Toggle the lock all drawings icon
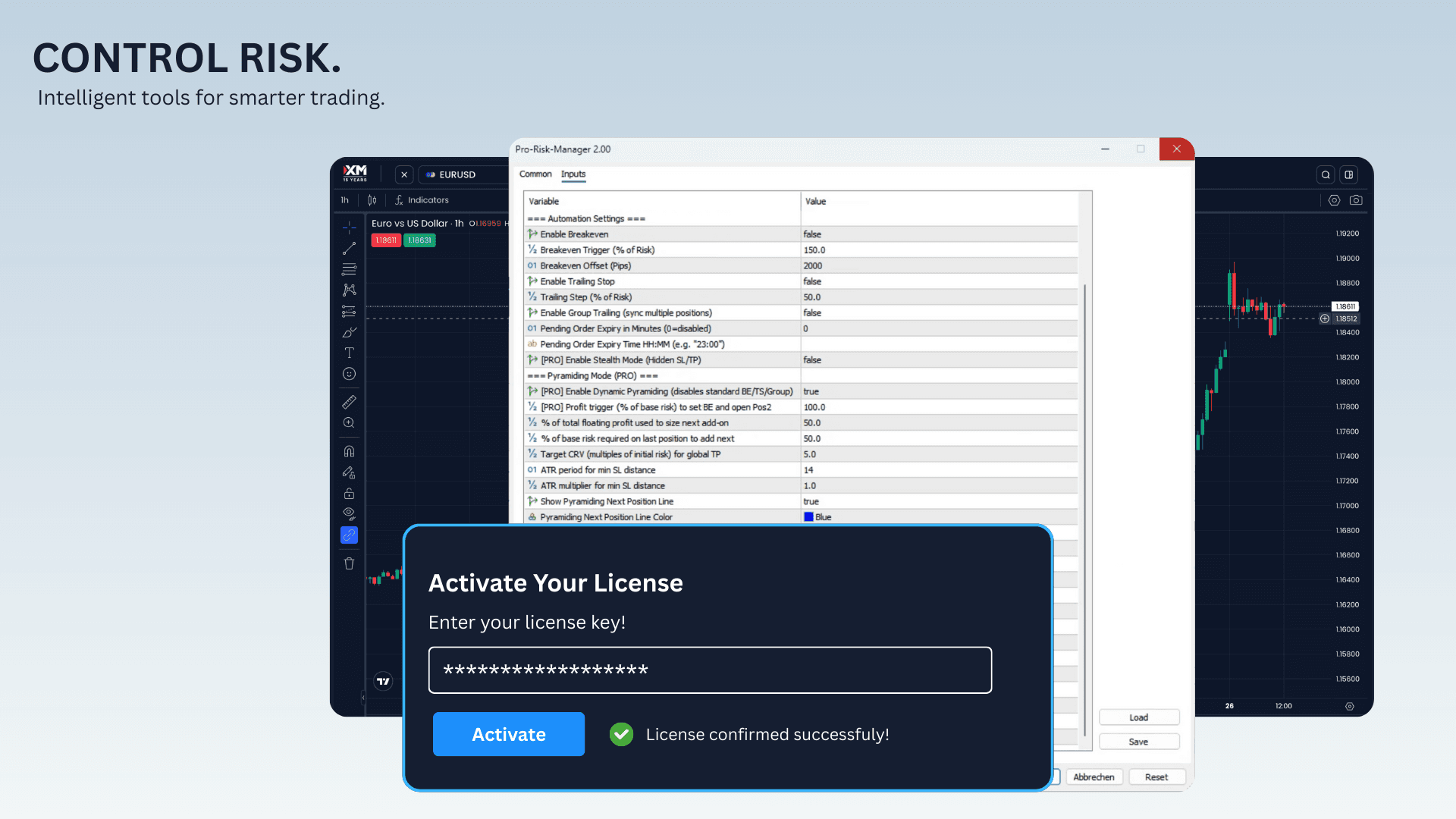The height and width of the screenshot is (819, 1456). coord(349,493)
